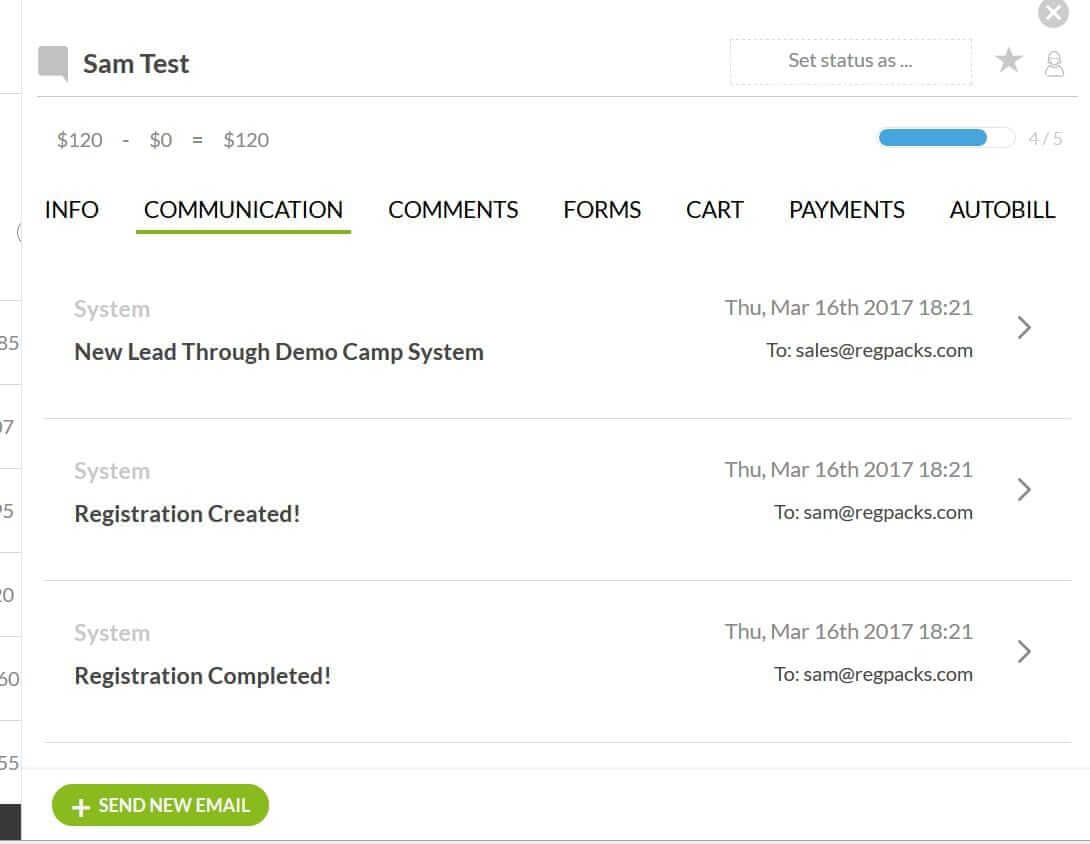Close the Sam Test panel
This screenshot has width=1090, height=844.
tap(1053, 13)
